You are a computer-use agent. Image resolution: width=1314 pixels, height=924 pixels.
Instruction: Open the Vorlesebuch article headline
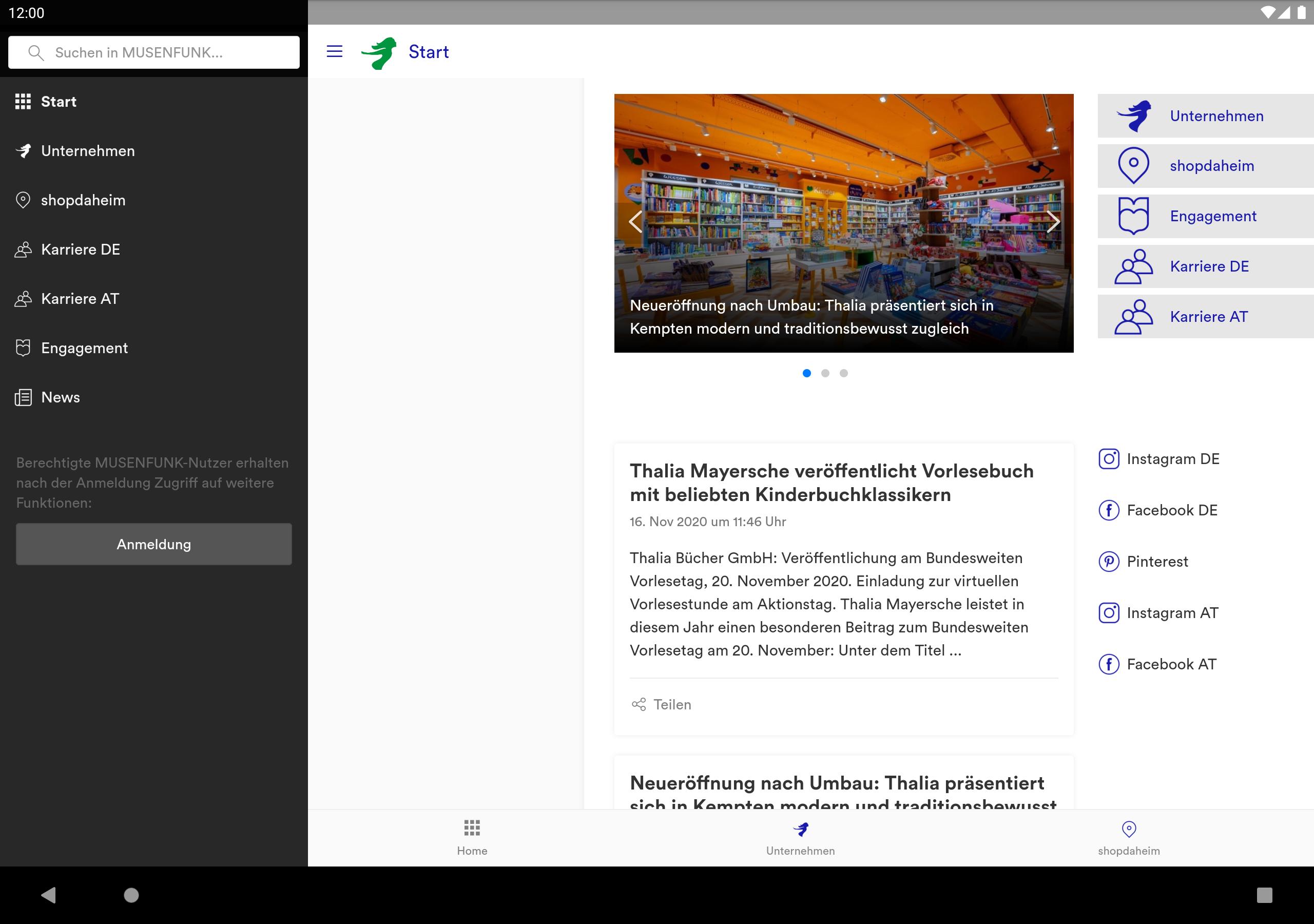click(832, 483)
